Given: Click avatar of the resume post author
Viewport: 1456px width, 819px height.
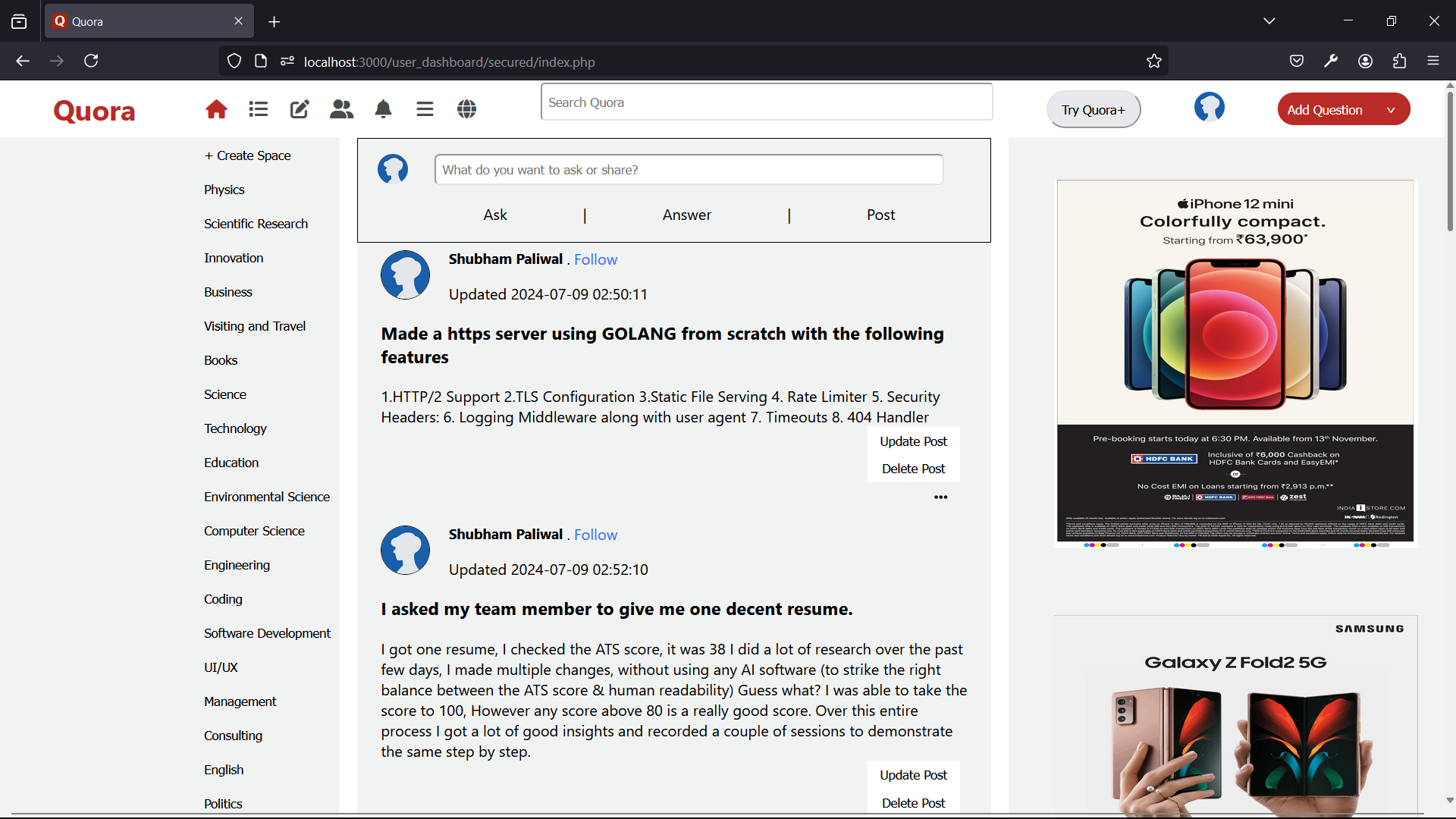Looking at the screenshot, I should (x=405, y=551).
